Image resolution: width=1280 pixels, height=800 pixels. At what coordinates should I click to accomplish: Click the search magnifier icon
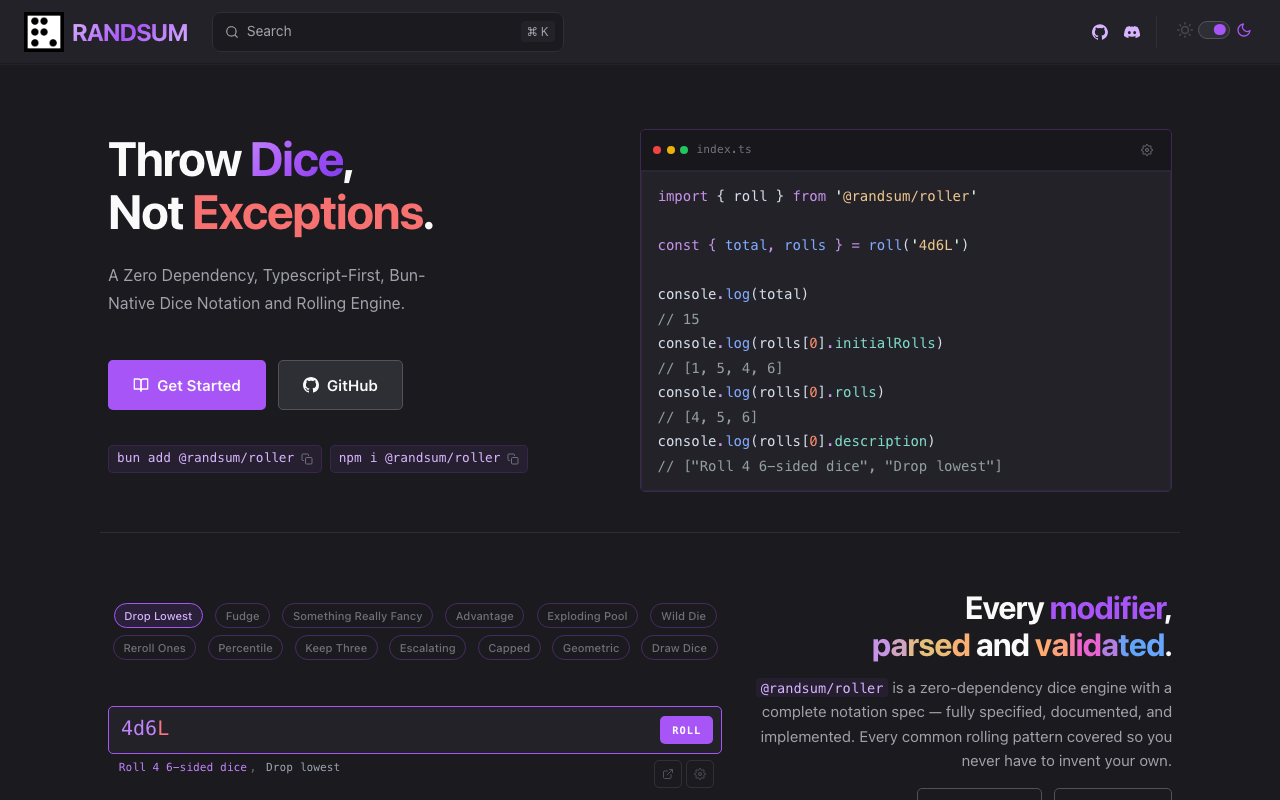232,32
